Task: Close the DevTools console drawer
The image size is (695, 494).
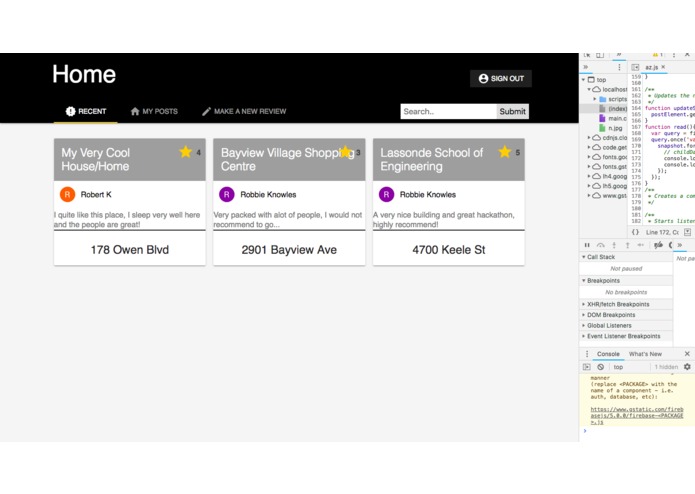Action: (687, 354)
